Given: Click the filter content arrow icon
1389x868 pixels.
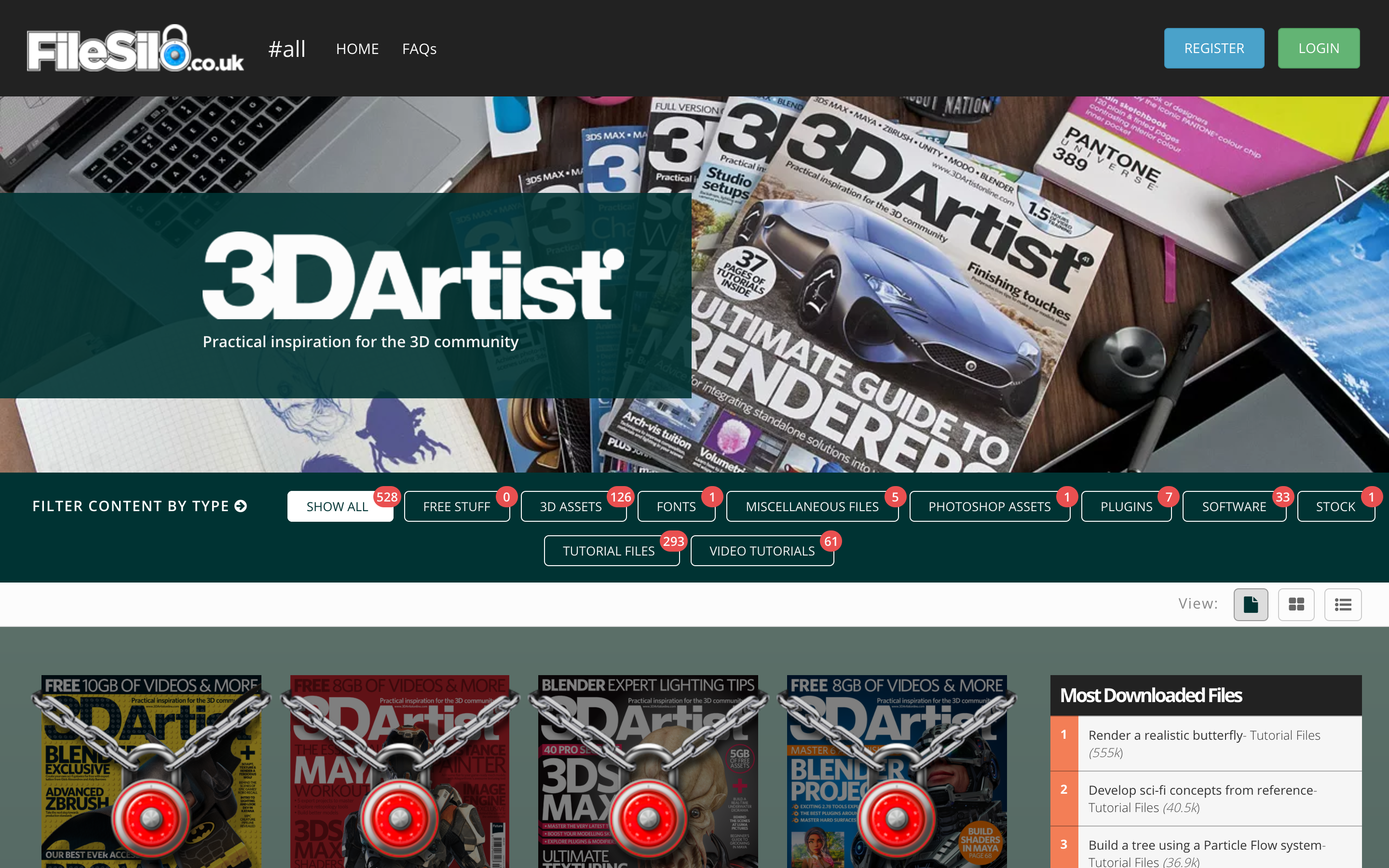Looking at the screenshot, I should 241,506.
